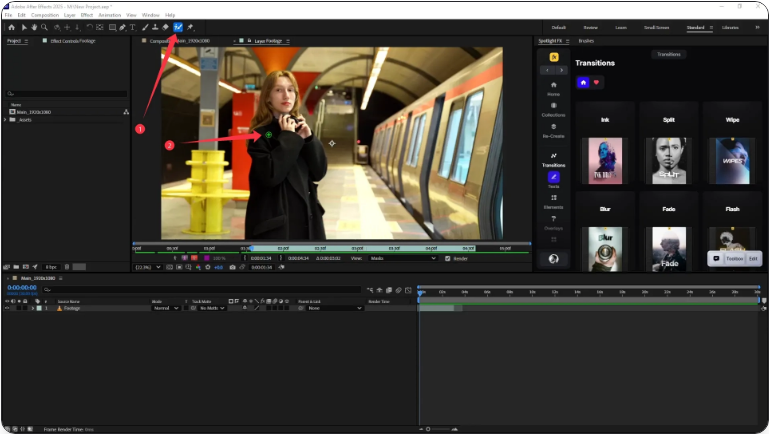Click the timeline zoom slider
Viewport: 769px width, 434px height.
430,428
